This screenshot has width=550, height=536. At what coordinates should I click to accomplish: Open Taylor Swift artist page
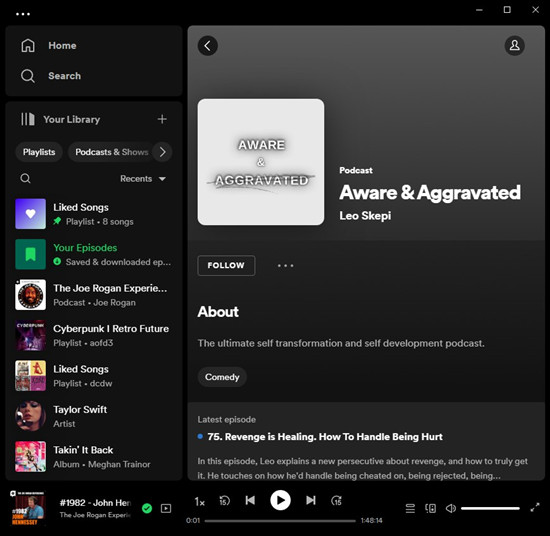[94, 416]
